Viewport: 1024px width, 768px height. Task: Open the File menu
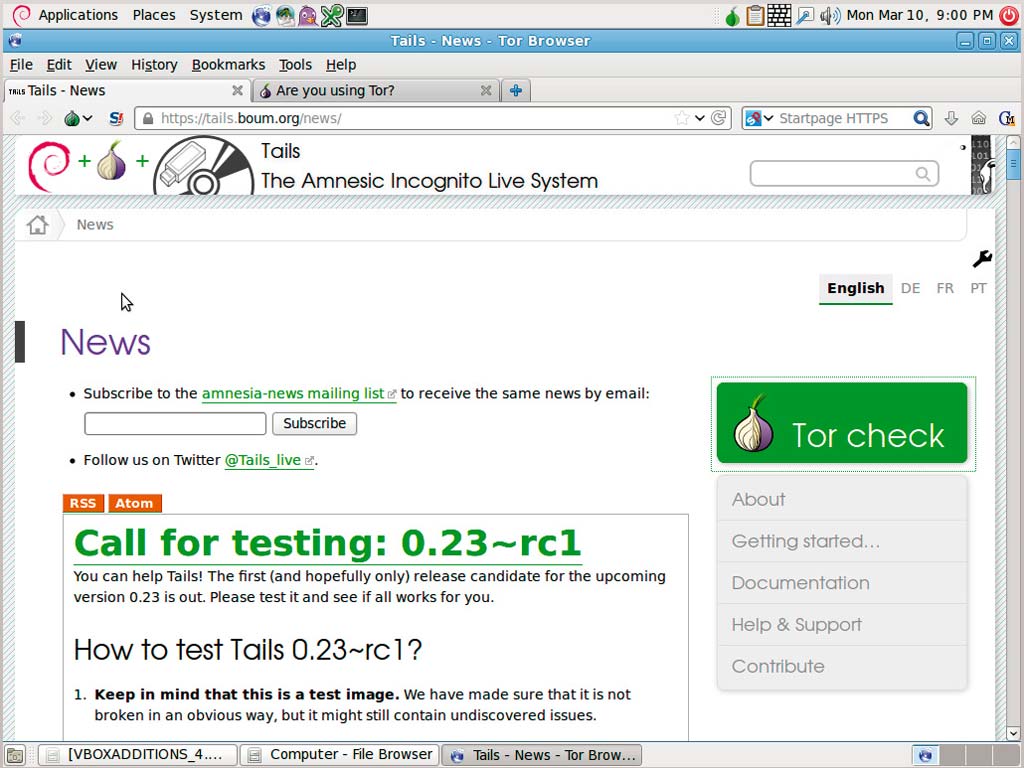[x=21, y=65]
